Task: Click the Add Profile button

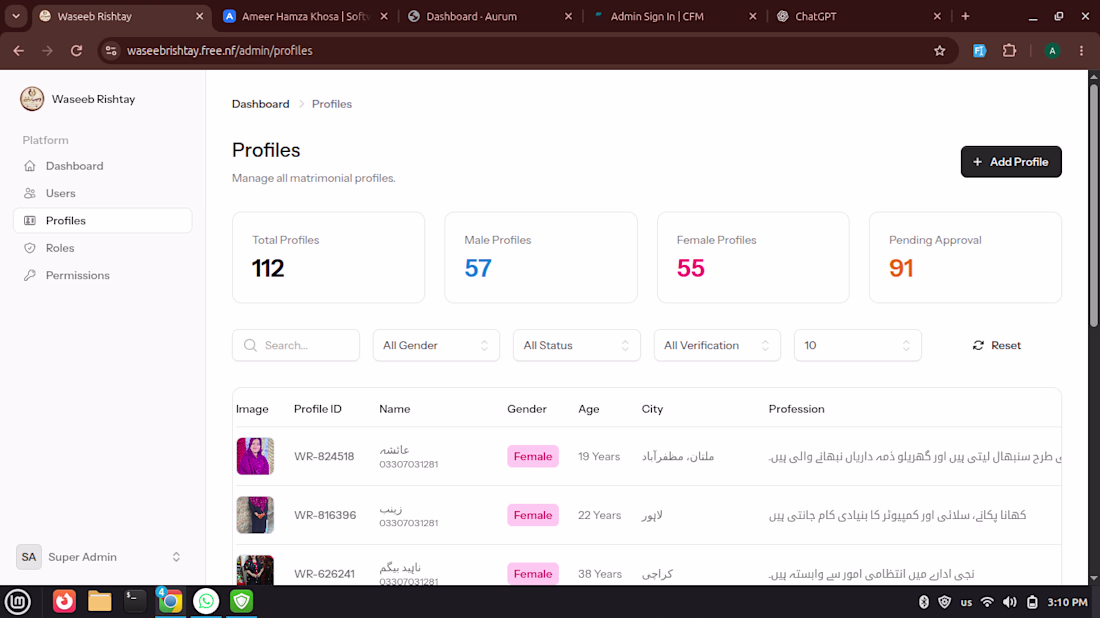Action: [x=1011, y=161]
